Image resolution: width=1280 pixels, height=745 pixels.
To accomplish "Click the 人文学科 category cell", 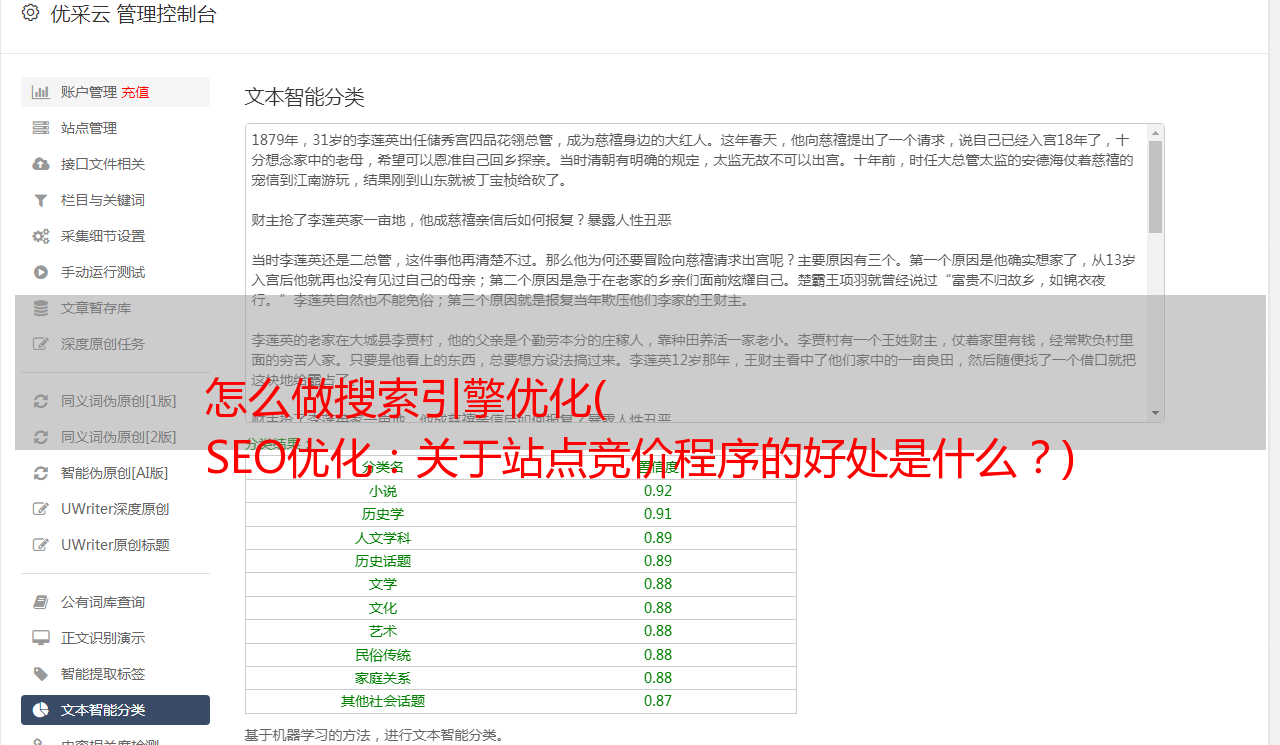I will pos(383,538).
